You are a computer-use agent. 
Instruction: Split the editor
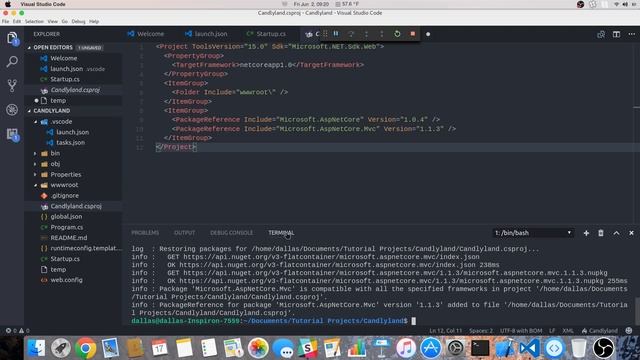point(616,34)
